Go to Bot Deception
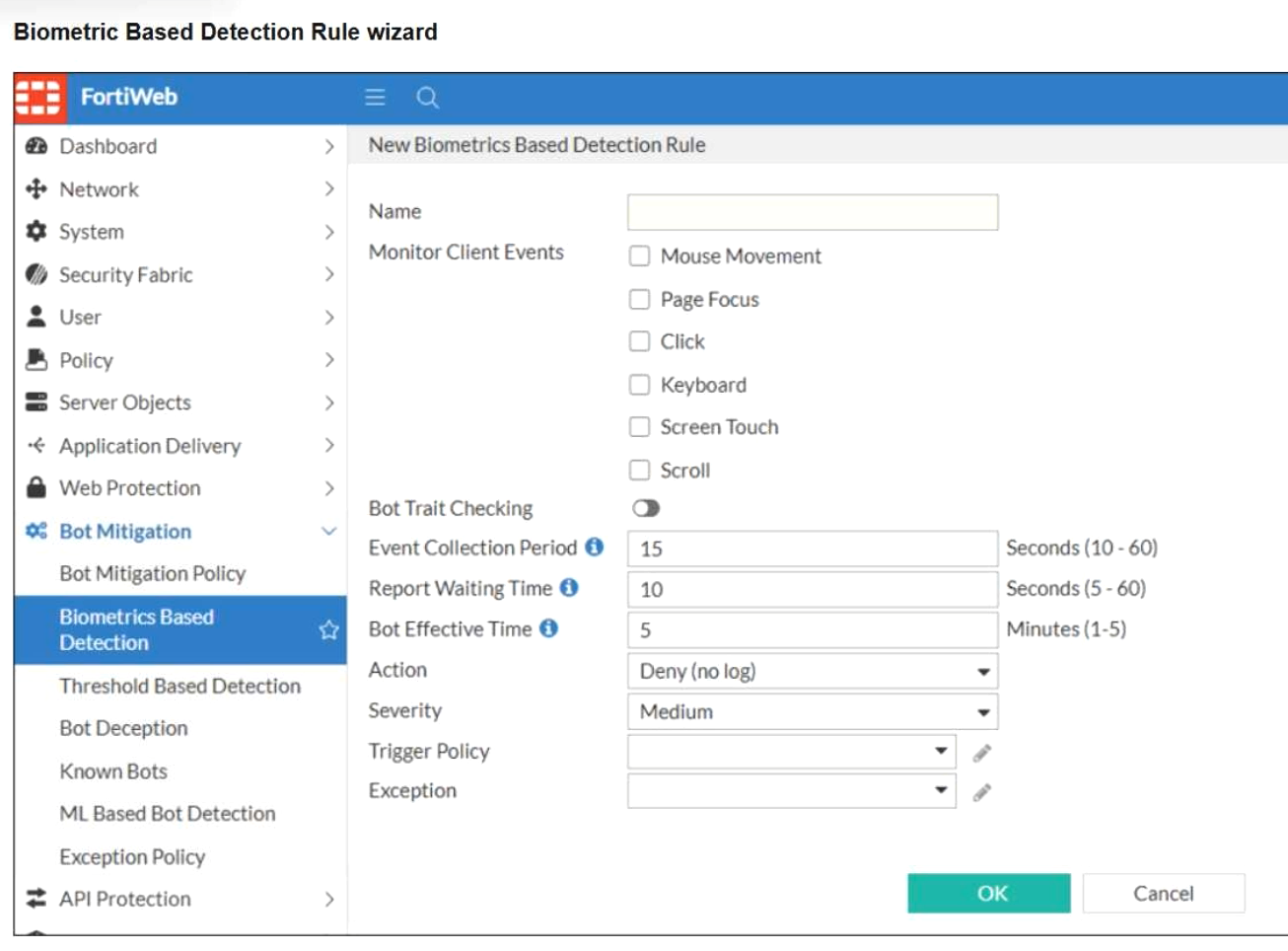Image resolution: width=1288 pixels, height=951 pixels. tap(123, 728)
